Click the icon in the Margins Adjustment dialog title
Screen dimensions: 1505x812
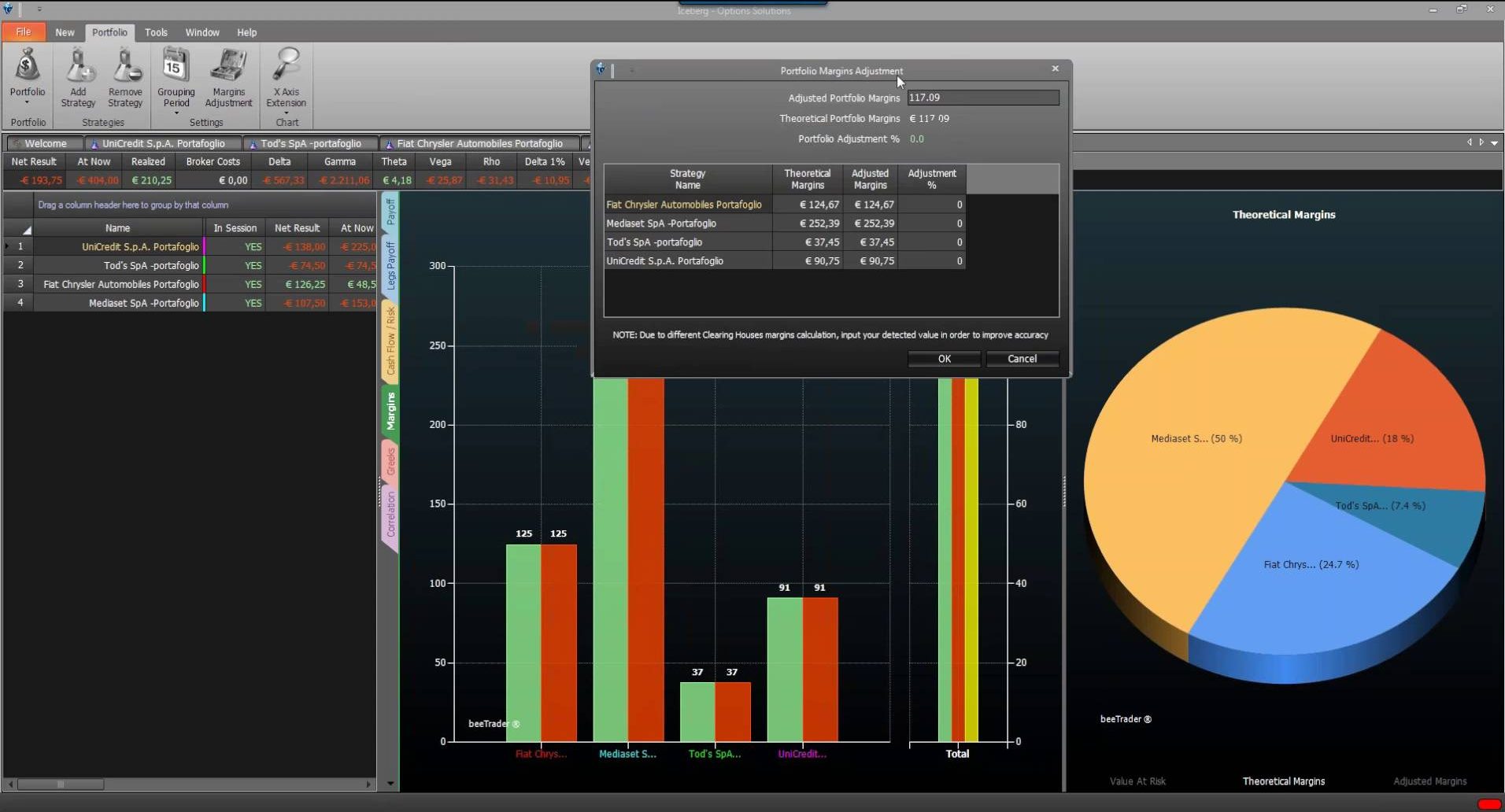[x=601, y=69]
